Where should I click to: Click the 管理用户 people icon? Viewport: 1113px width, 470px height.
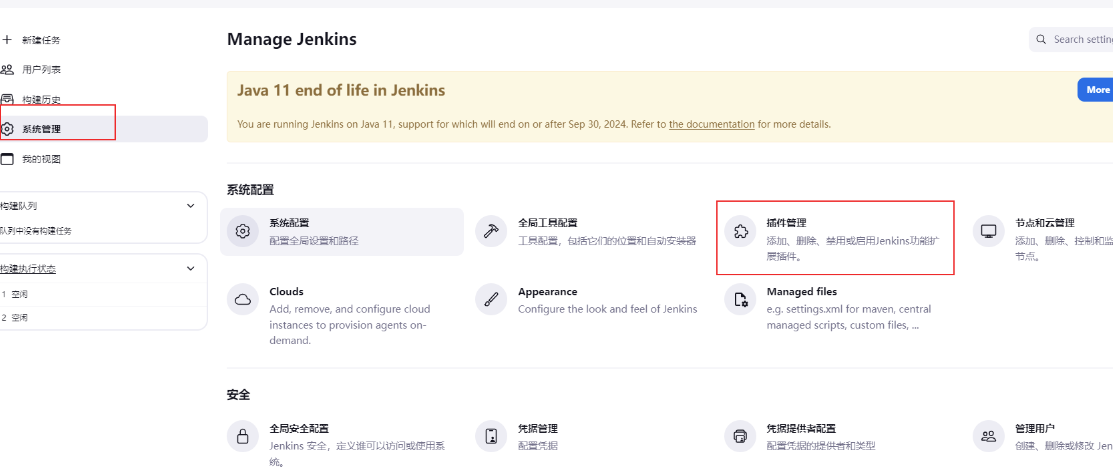coord(988,436)
